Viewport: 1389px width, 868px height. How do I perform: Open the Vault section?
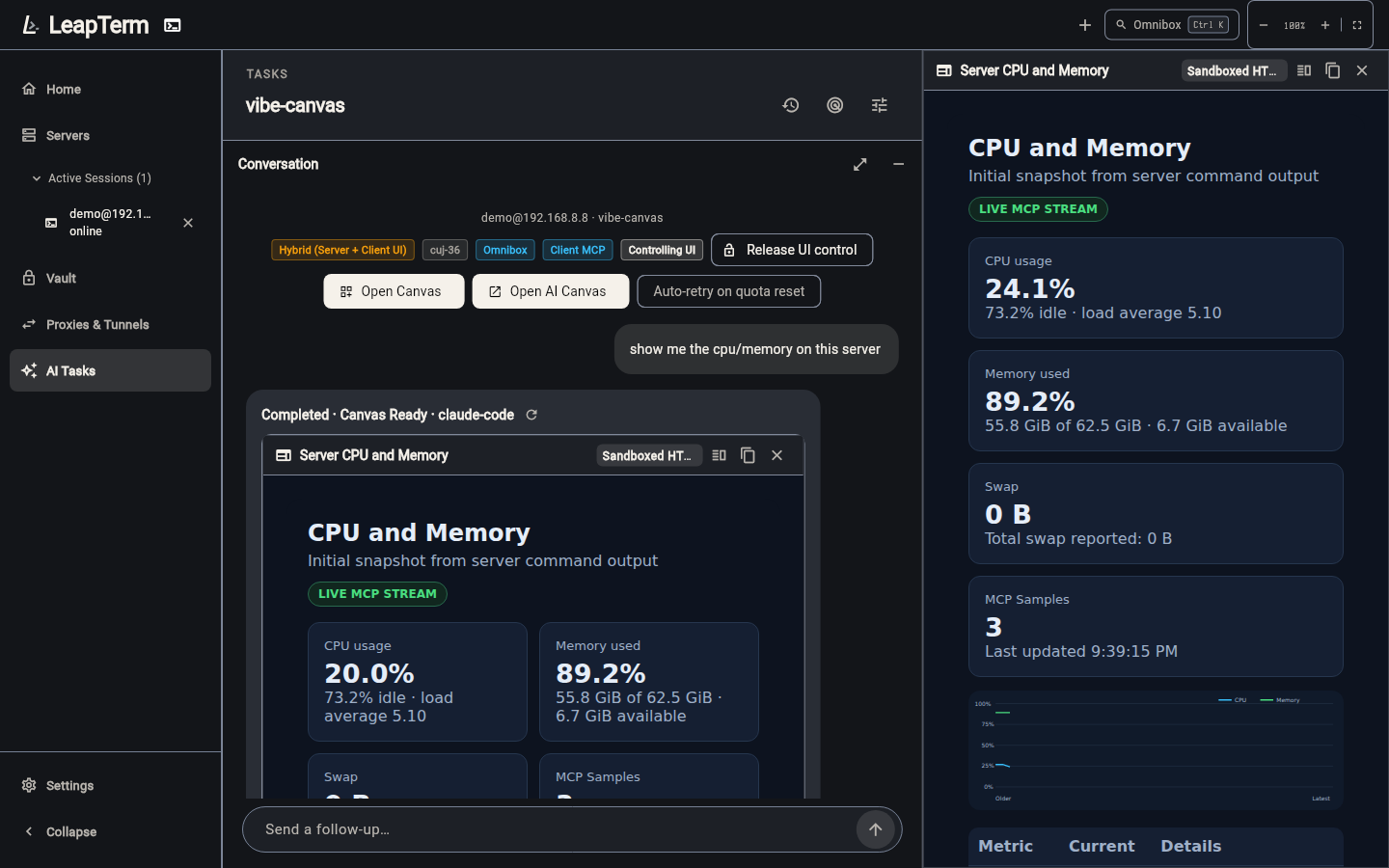coord(111,279)
